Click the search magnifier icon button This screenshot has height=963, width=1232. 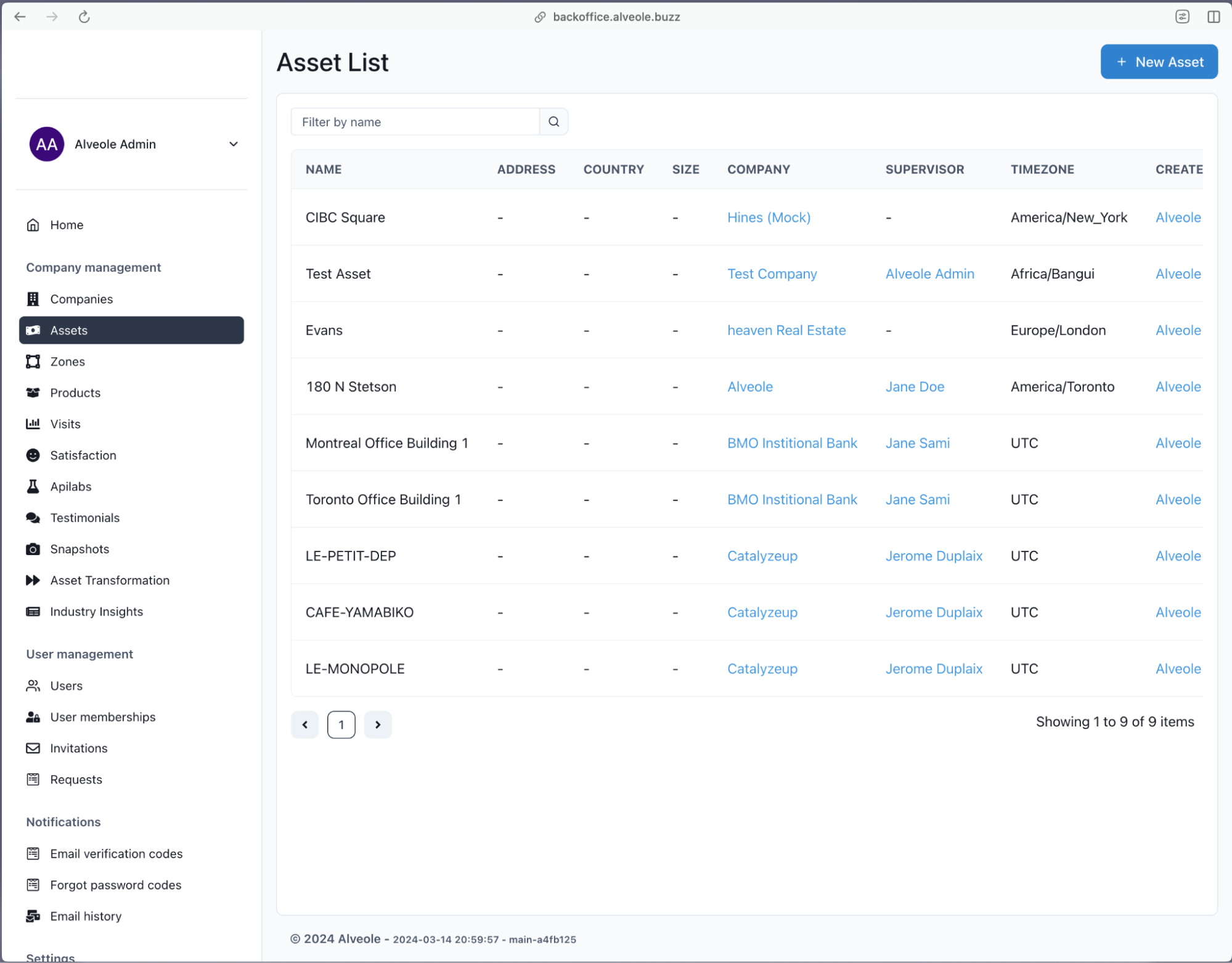pos(553,121)
